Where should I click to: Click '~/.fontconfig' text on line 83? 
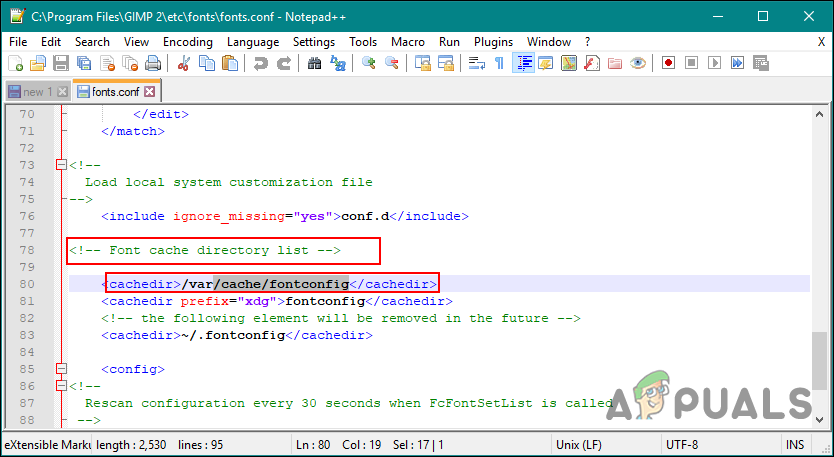[x=233, y=335]
